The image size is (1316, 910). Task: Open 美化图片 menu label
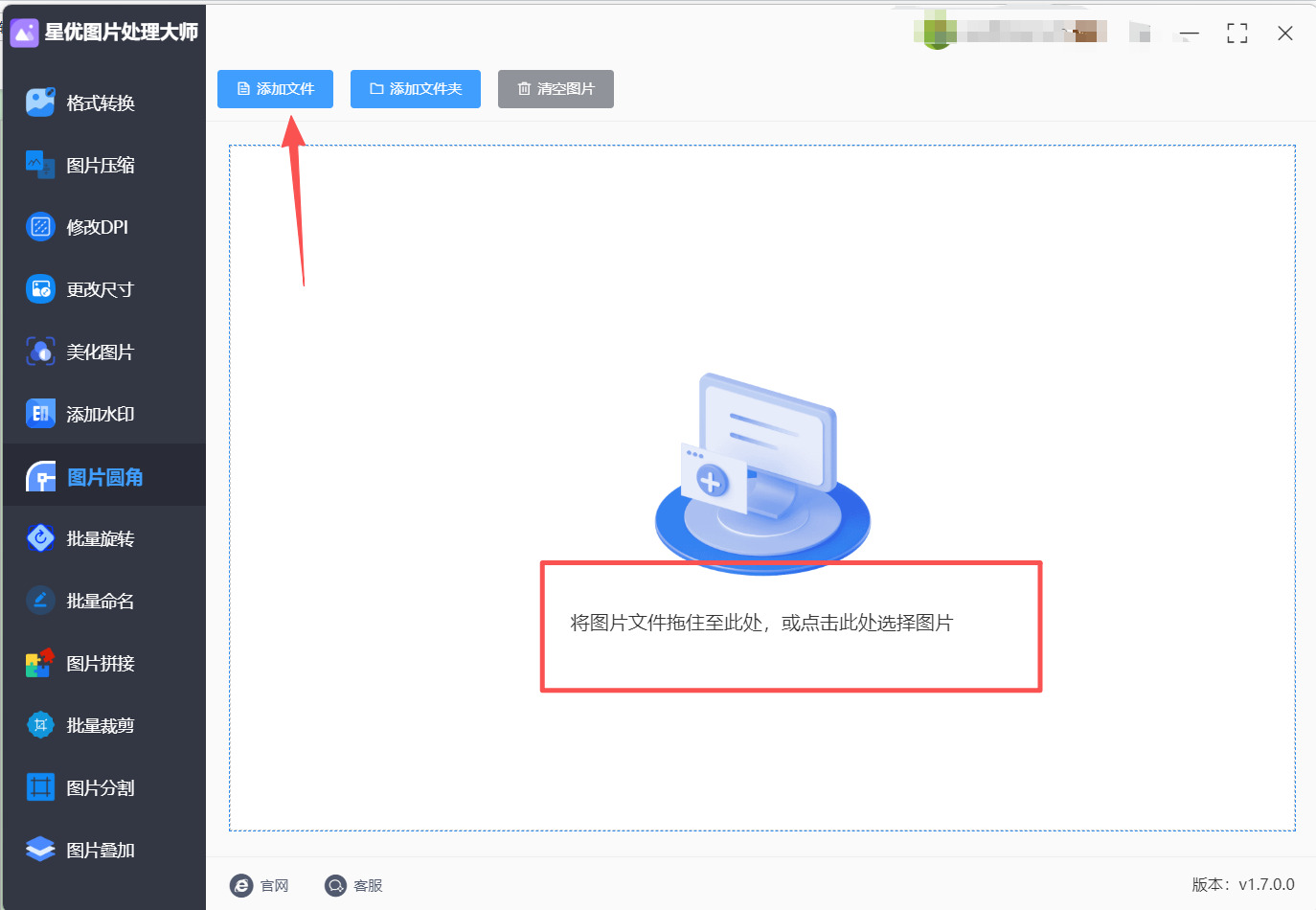tap(101, 353)
